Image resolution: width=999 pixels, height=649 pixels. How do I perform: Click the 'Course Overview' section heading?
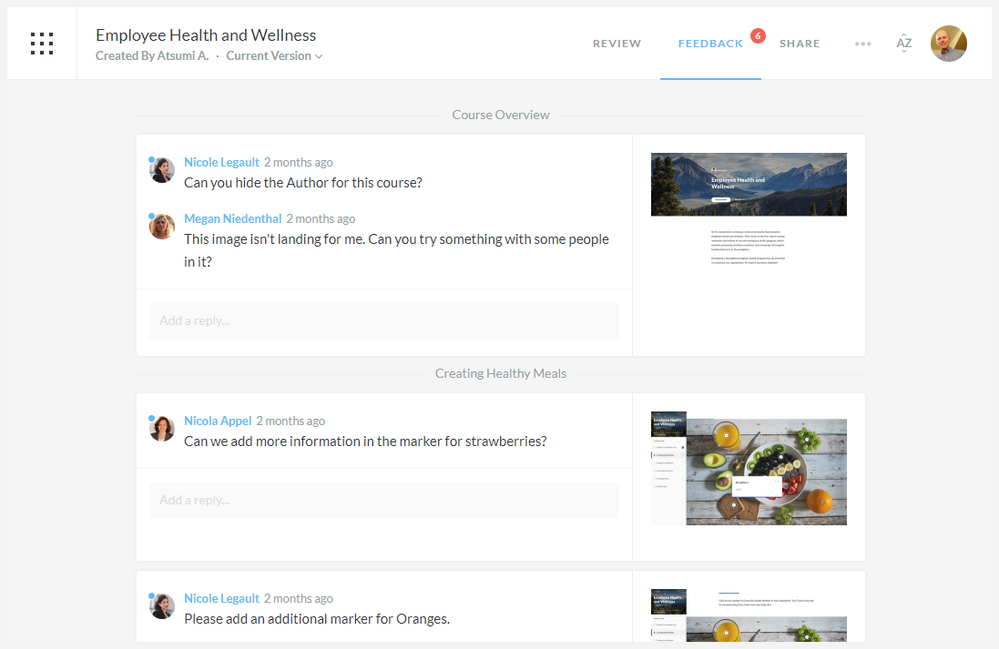pos(501,115)
